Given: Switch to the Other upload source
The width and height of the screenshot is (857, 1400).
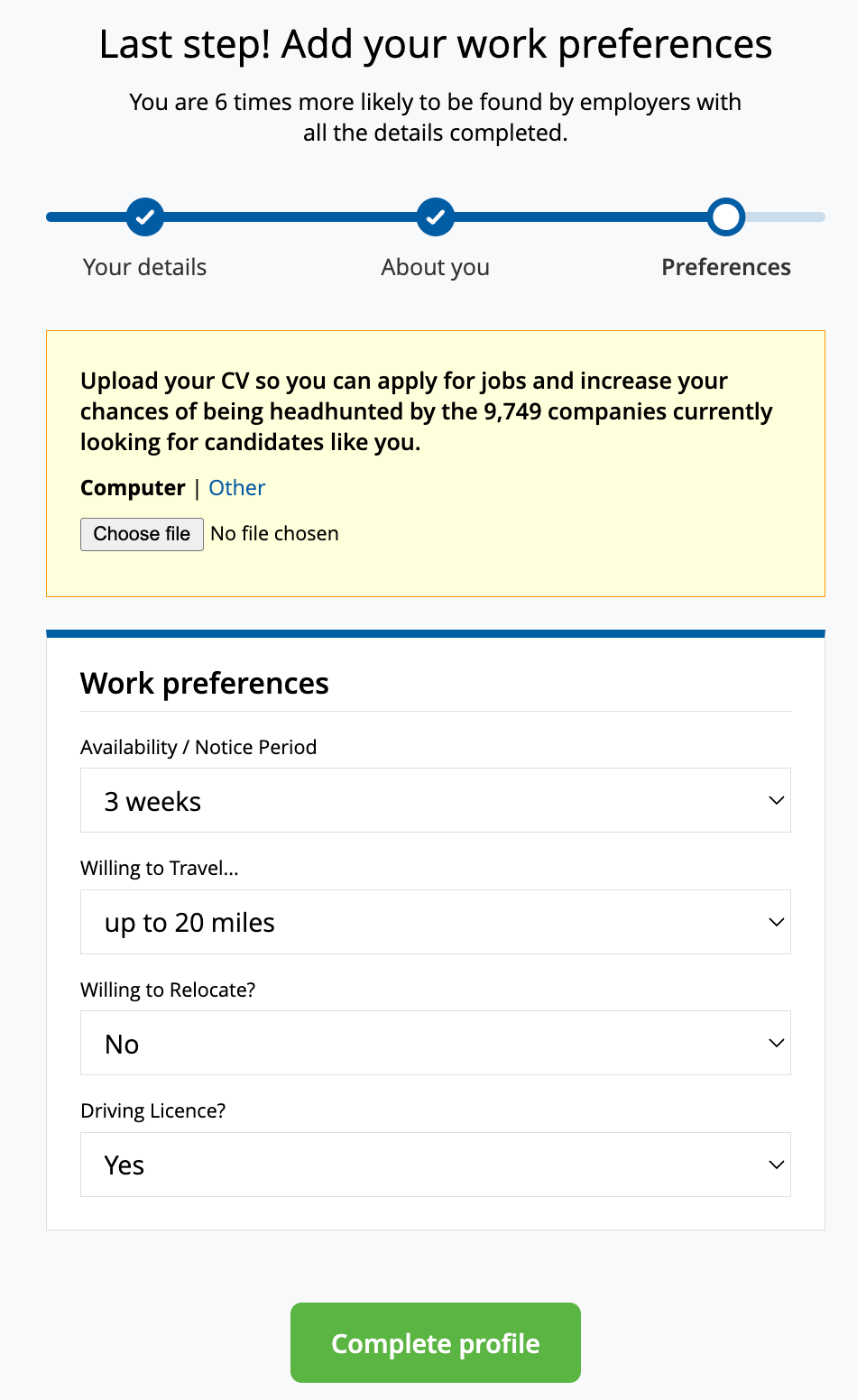Looking at the screenshot, I should [237, 488].
